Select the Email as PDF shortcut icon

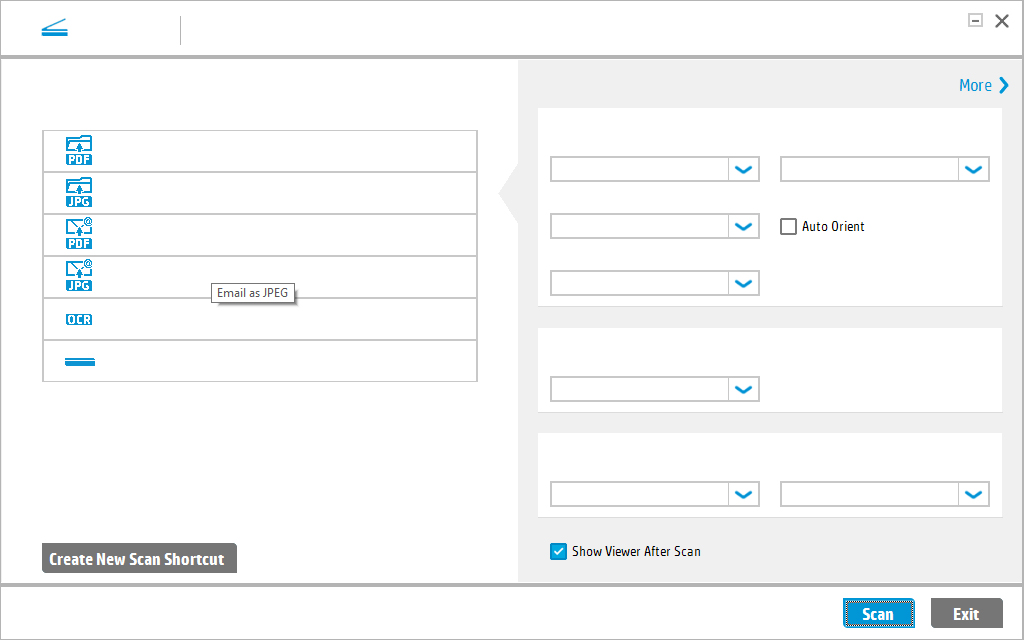click(x=79, y=234)
